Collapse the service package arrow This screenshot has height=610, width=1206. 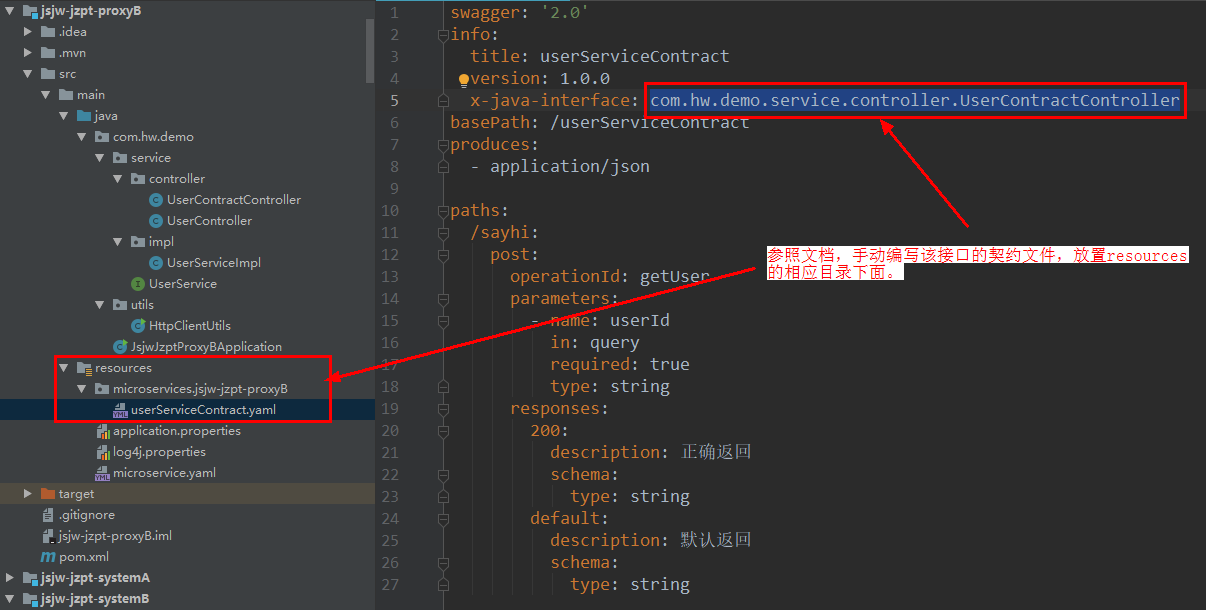pyautogui.click(x=100, y=157)
